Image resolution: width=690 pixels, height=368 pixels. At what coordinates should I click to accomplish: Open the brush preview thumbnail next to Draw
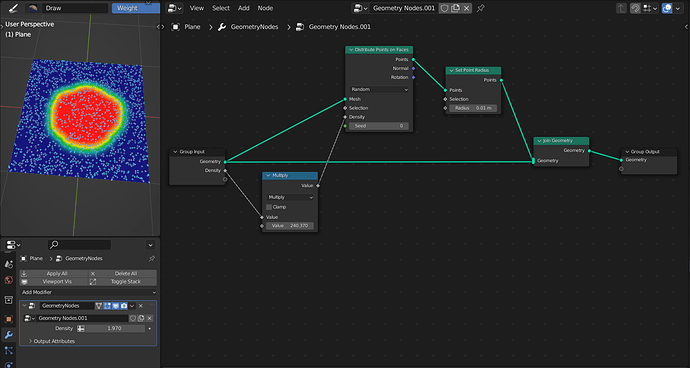33,8
